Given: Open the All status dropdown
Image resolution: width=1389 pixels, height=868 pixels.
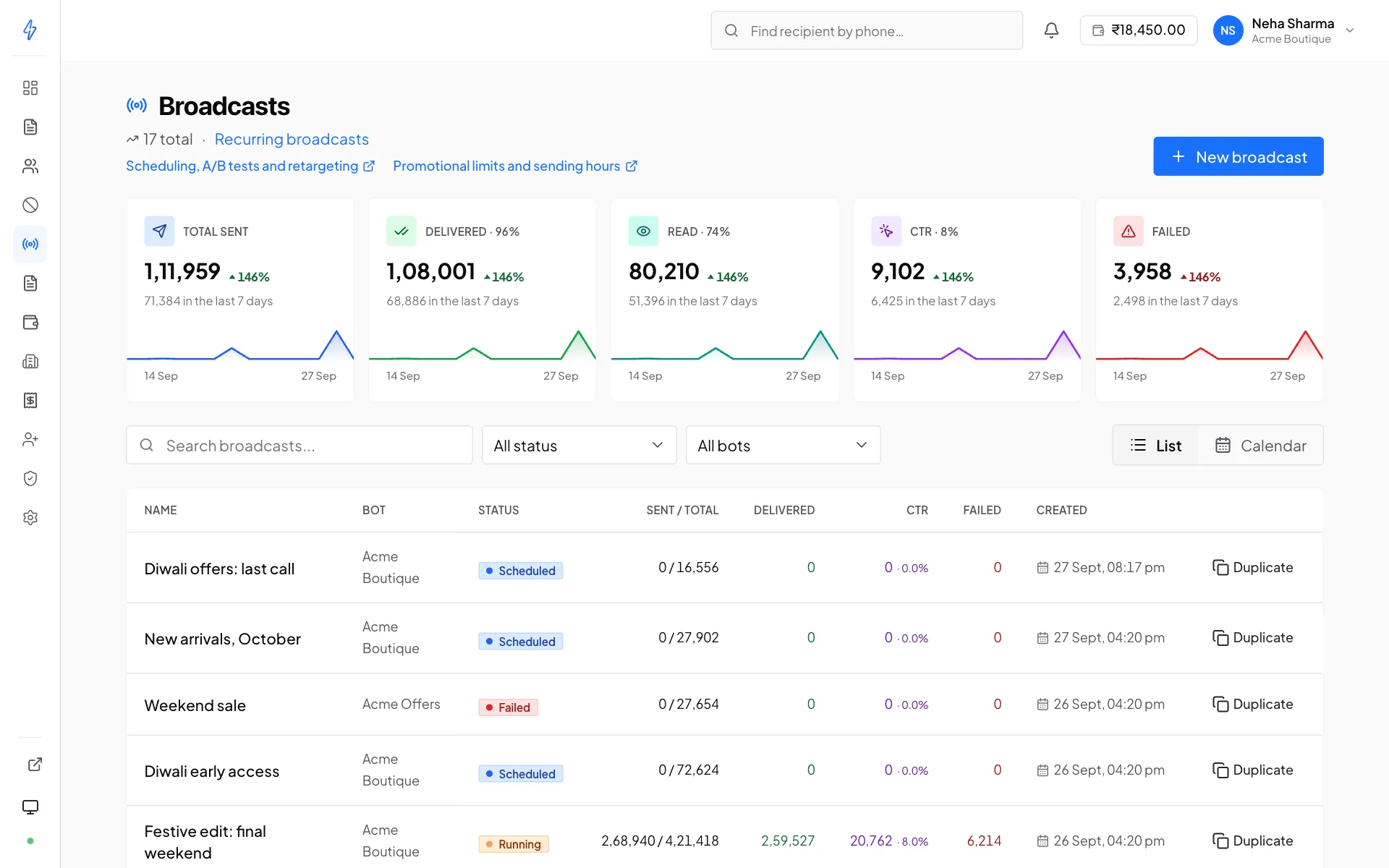Looking at the screenshot, I should [x=579, y=445].
